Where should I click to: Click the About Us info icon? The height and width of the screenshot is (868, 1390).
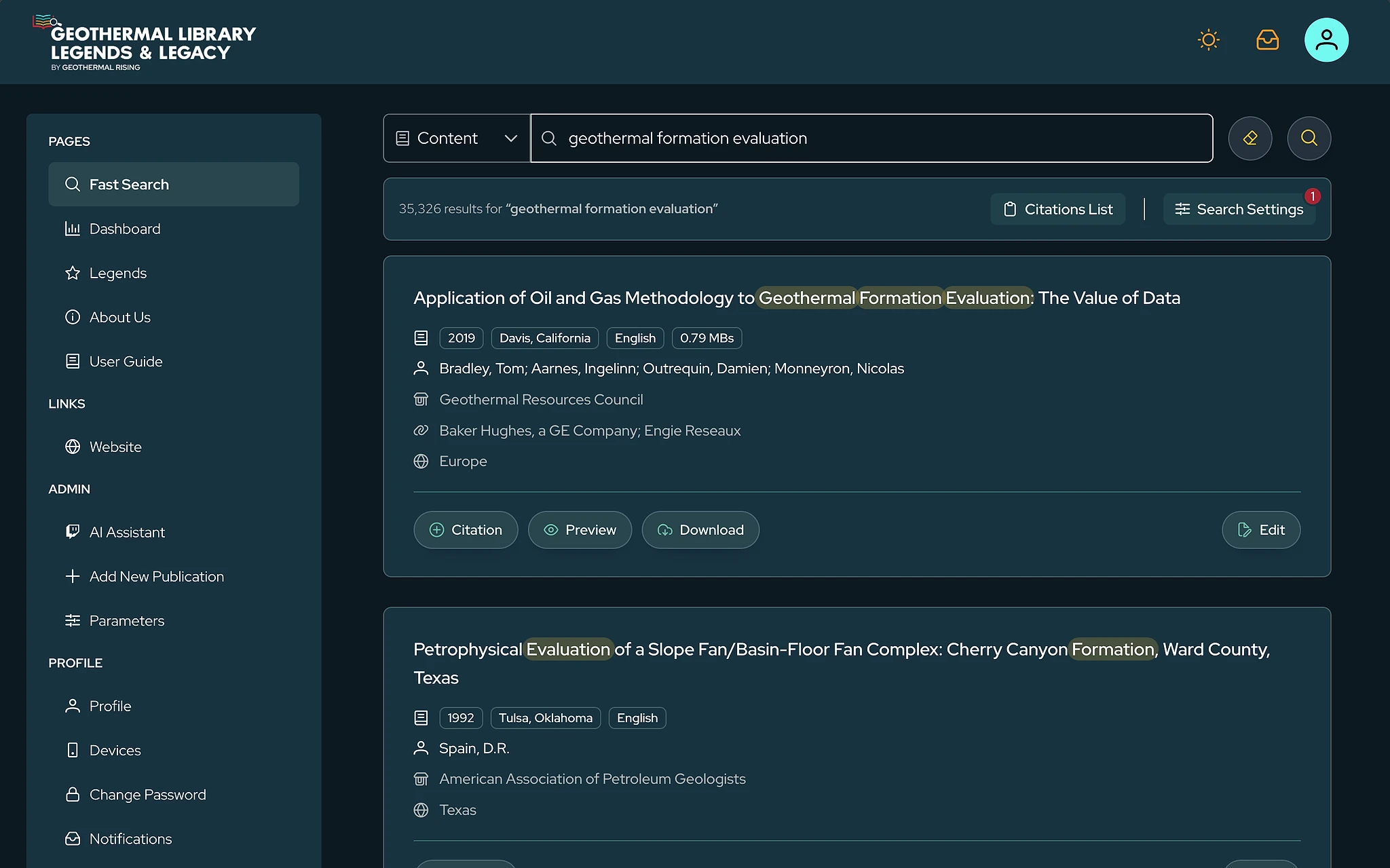click(x=73, y=317)
